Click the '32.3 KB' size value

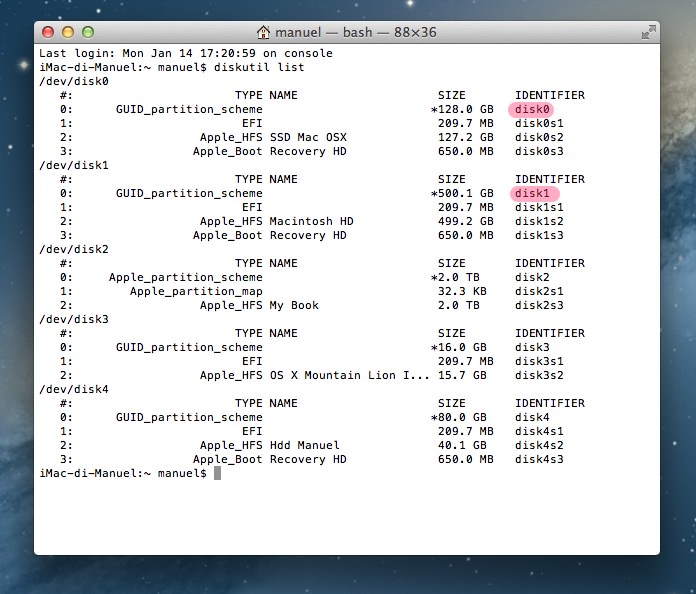coord(462,291)
